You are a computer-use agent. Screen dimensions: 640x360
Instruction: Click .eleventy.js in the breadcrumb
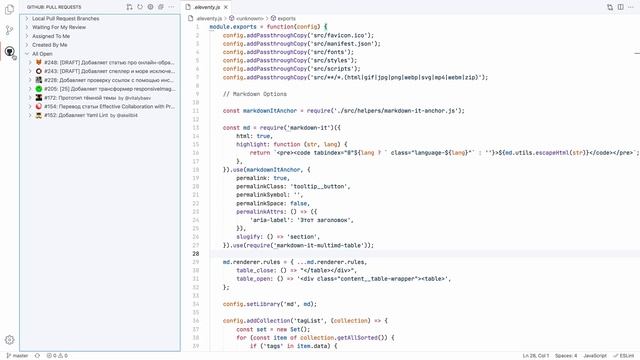(x=209, y=18)
